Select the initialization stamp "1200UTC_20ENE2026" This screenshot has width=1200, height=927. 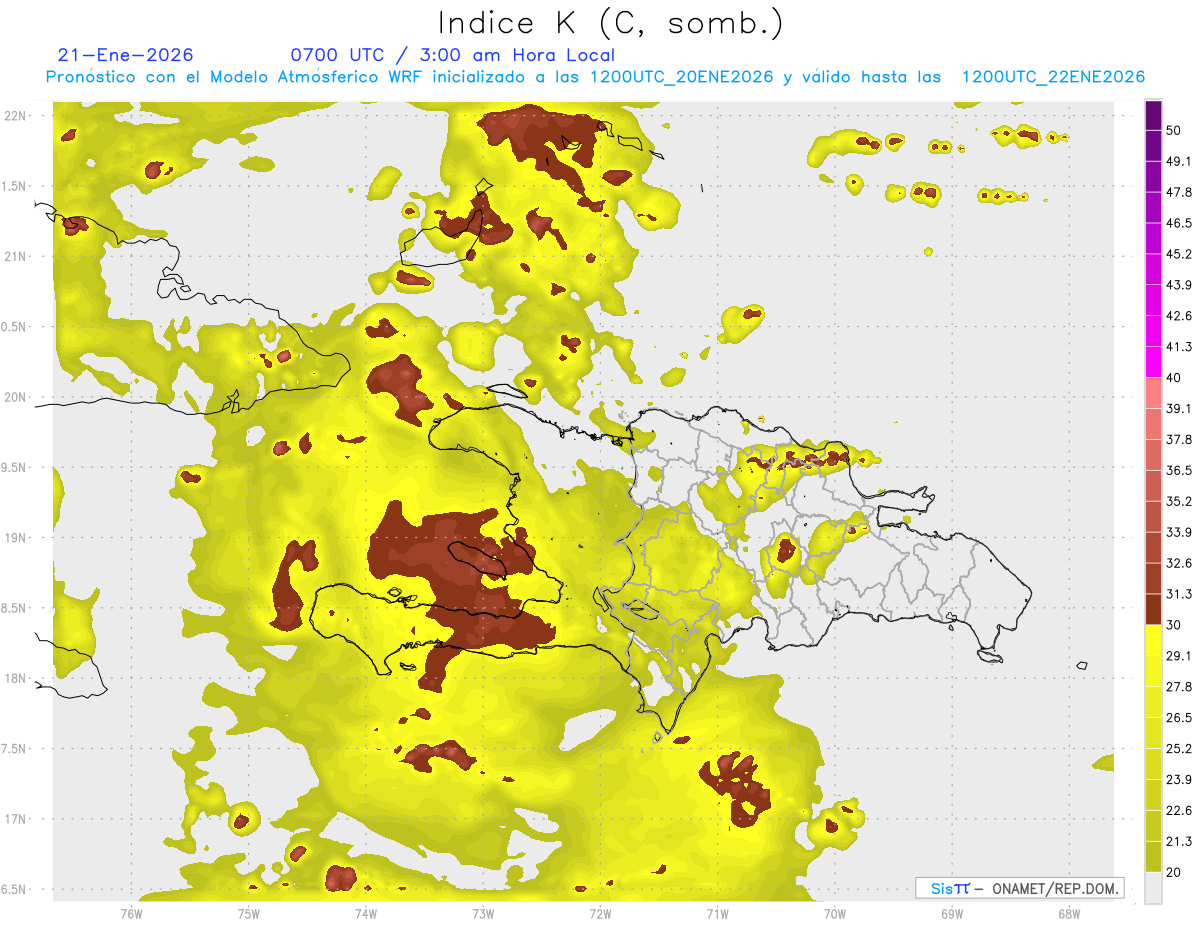pyautogui.click(x=681, y=77)
